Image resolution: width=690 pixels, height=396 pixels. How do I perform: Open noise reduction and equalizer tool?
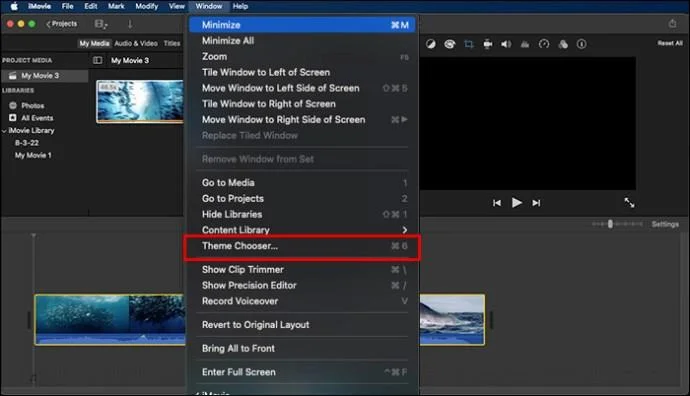coord(525,44)
